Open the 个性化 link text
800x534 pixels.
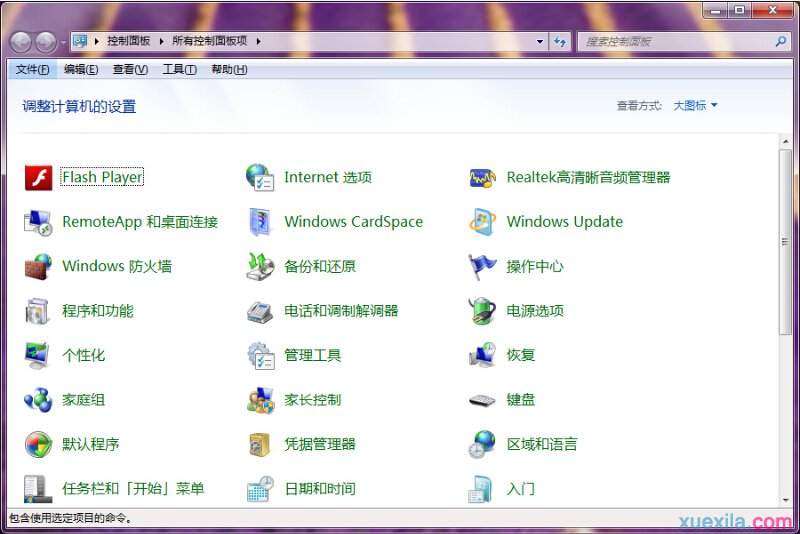(84, 355)
